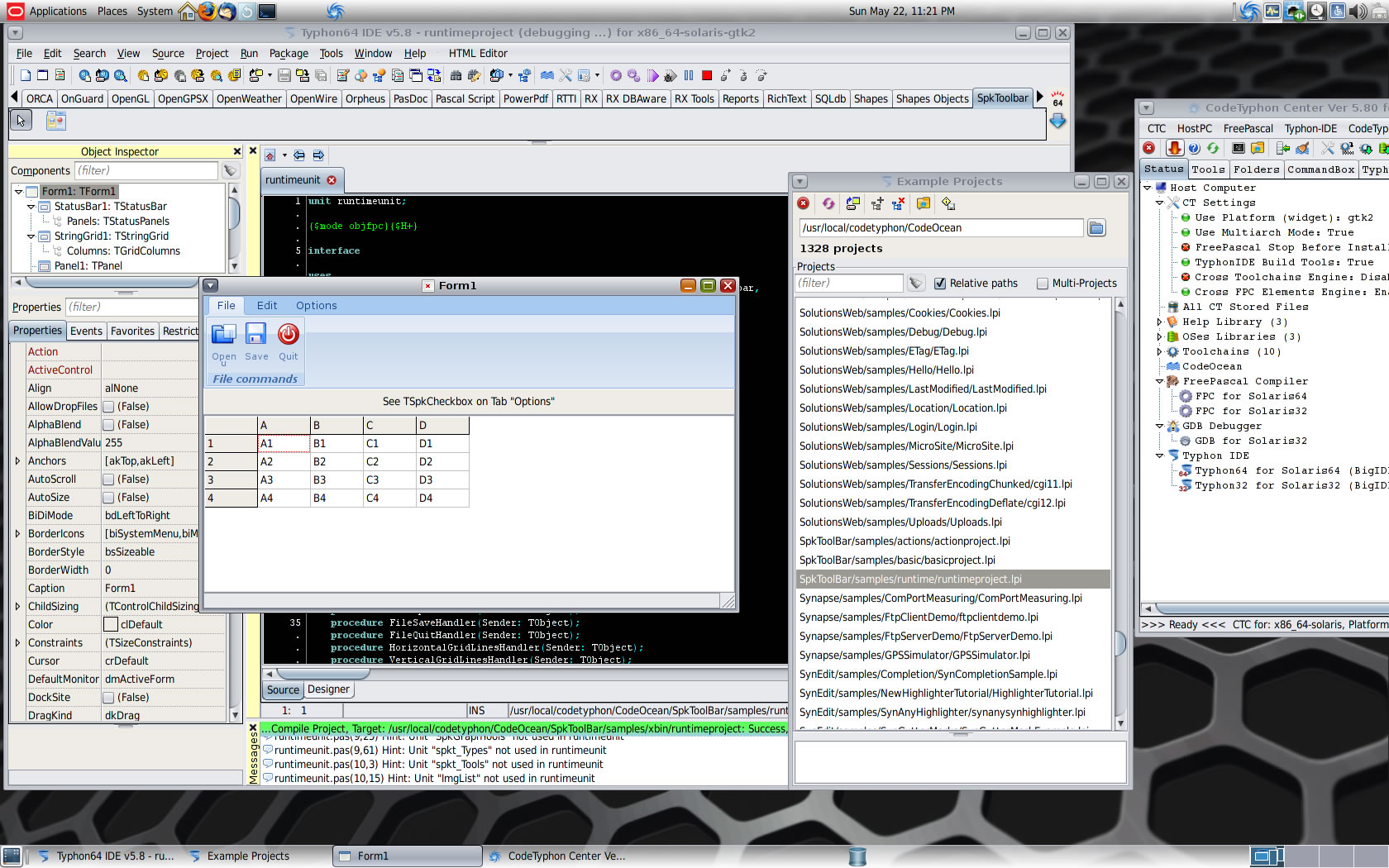Toggle the DockSite checkbox
This screenshot has width=1389, height=868.
click(108, 698)
